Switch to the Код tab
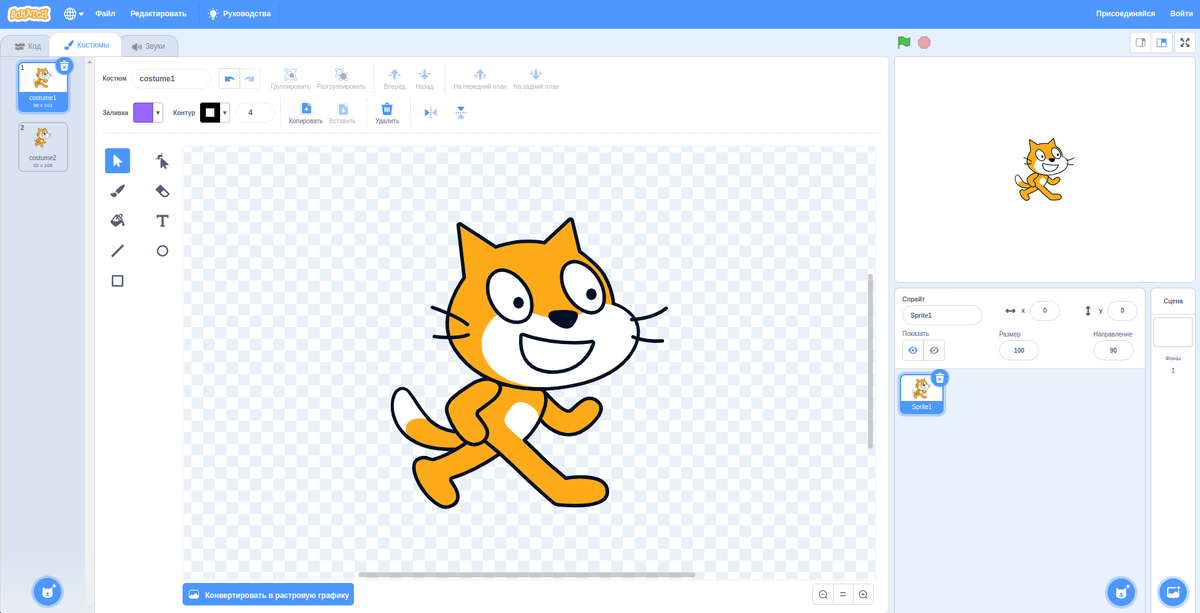Viewport: 1200px width, 613px height. click(x=27, y=46)
